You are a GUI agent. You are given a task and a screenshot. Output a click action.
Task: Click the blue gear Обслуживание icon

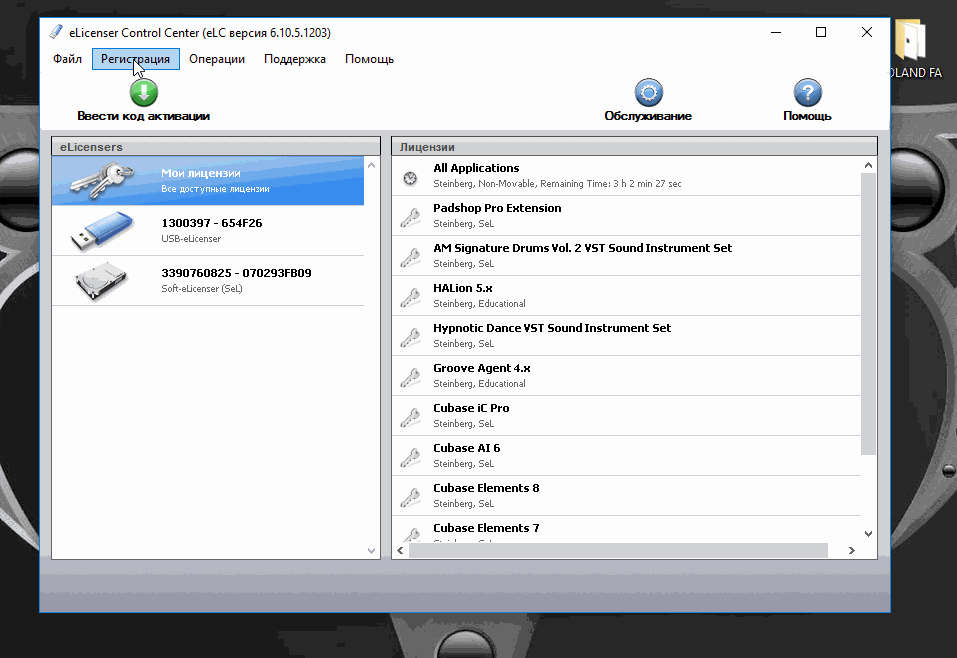tap(648, 93)
